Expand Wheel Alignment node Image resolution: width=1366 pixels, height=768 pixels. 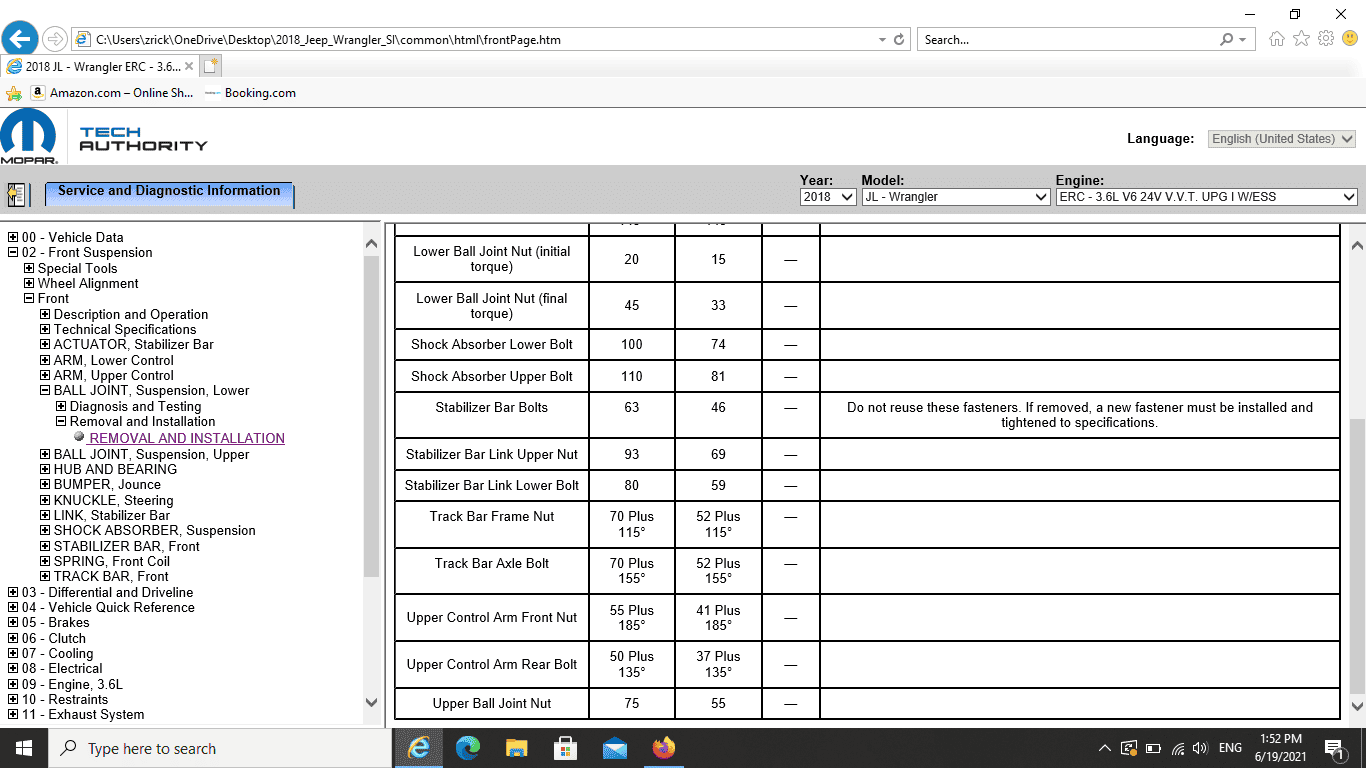coord(29,283)
